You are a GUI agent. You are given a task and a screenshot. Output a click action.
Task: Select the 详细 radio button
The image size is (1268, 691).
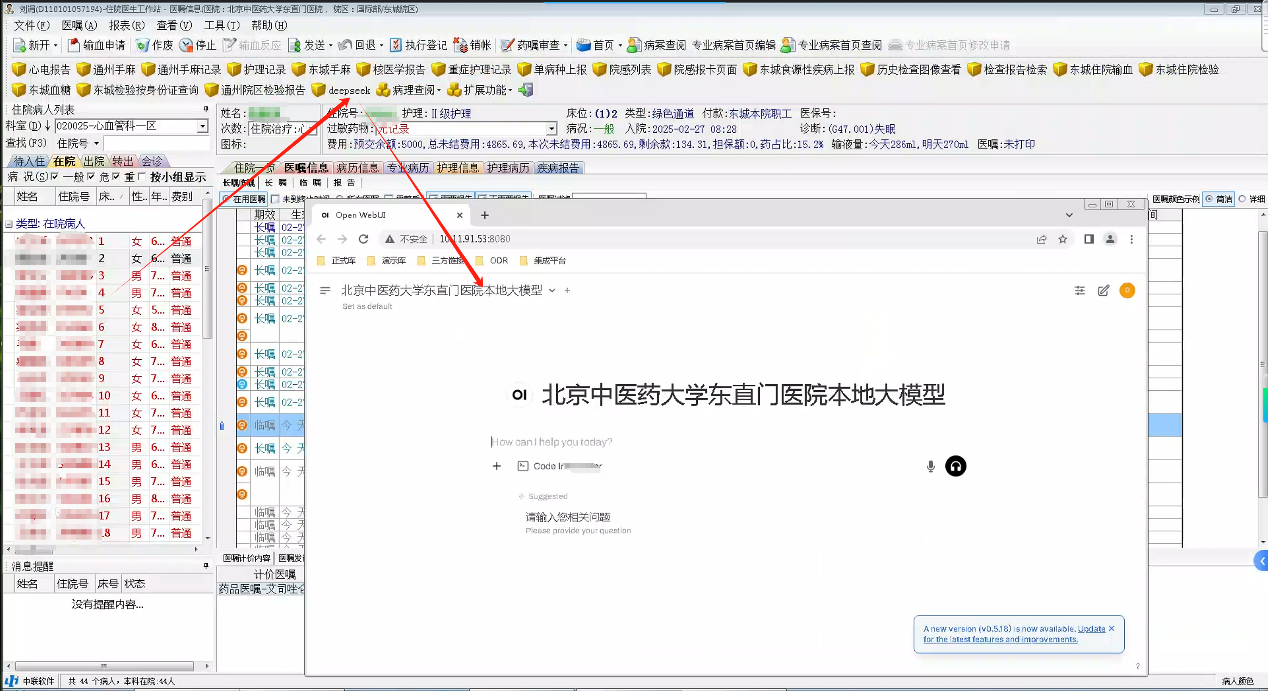[x=1243, y=199]
